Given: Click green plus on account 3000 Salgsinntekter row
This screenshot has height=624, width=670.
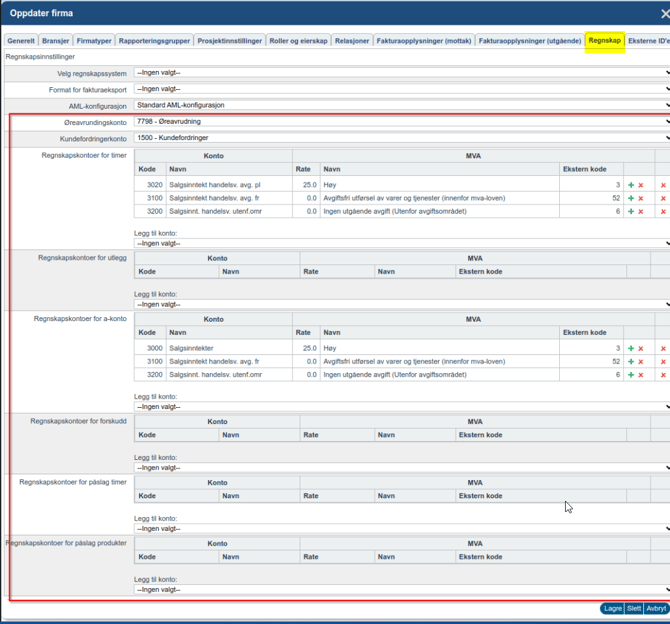Looking at the screenshot, I should (631, 348).
